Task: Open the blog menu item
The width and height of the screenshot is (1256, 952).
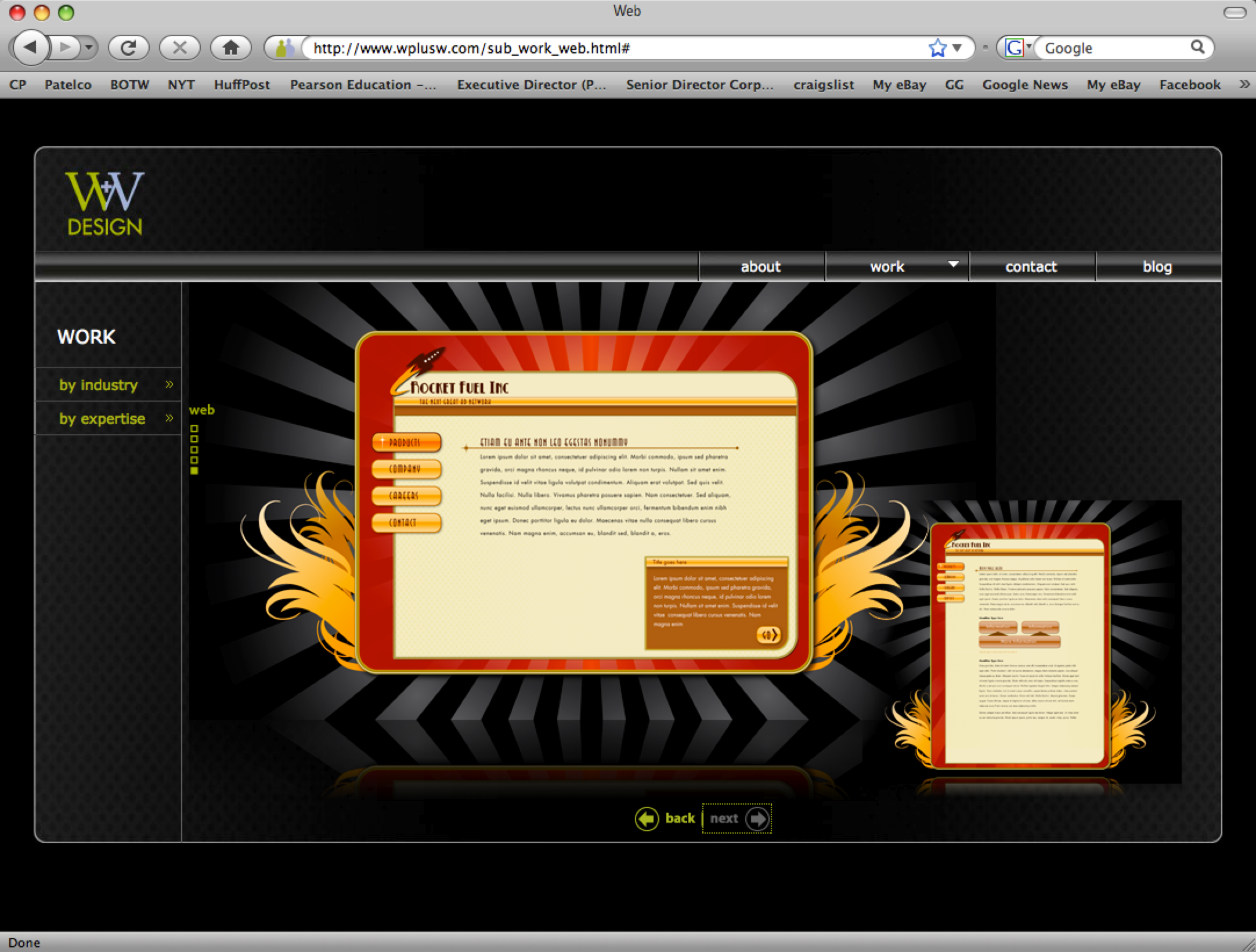Action: (1157, 266)
